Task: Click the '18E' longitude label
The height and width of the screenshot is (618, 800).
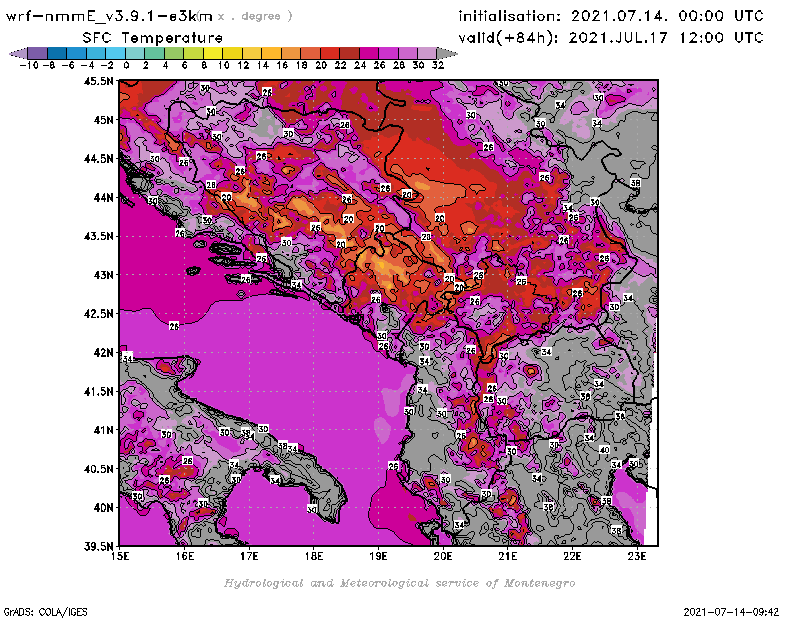Action: pyautogui.click(x=314, y=556)
